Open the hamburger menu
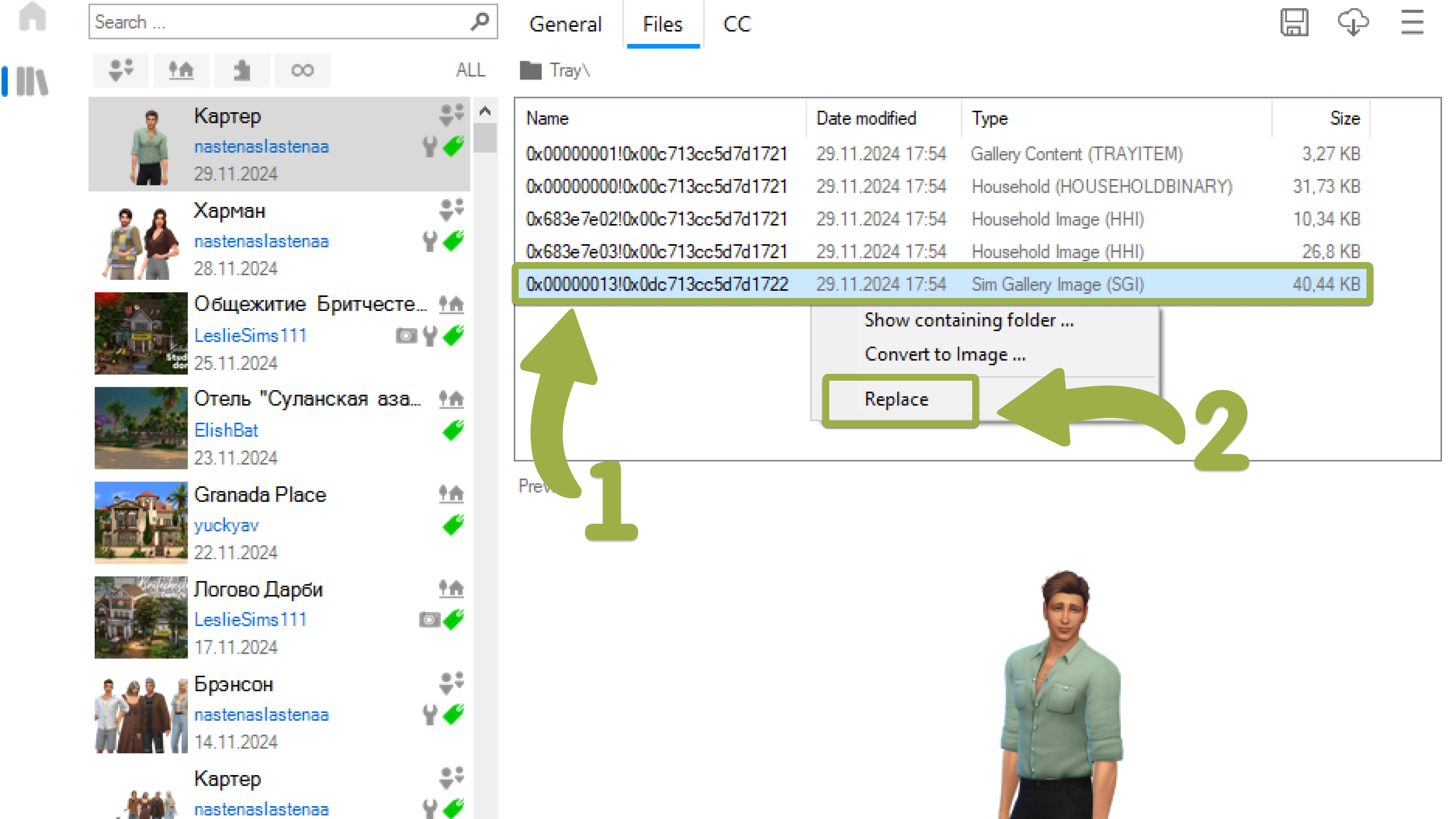 pos(1412,23)
